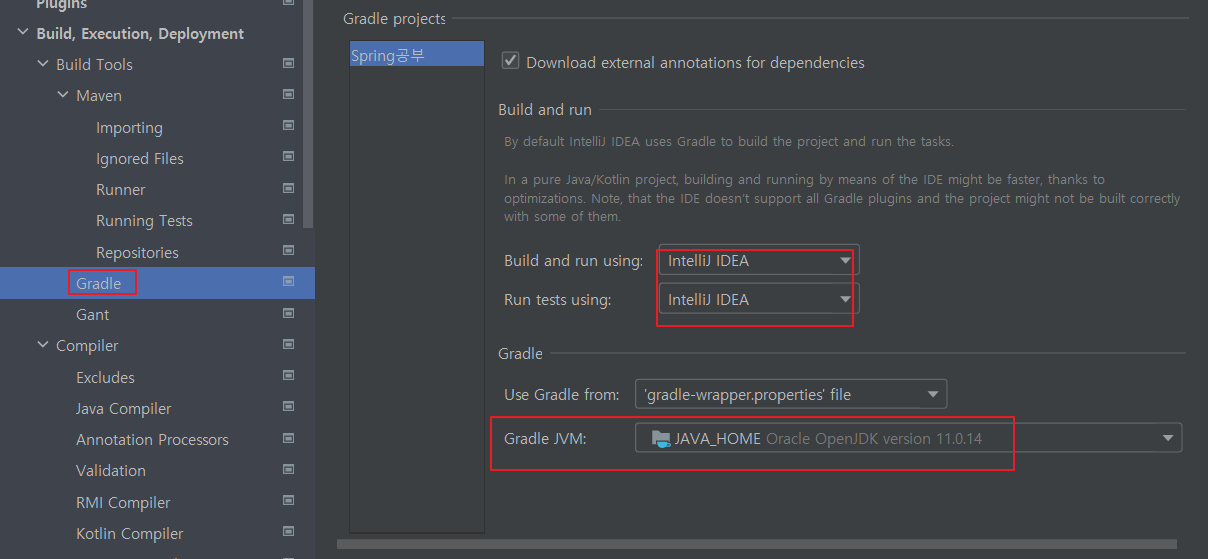Viewport: 1208px width, 559px height.
Task: Click the Gradle projects section heading
Action: pyautogui.click(x=394, y=18)
